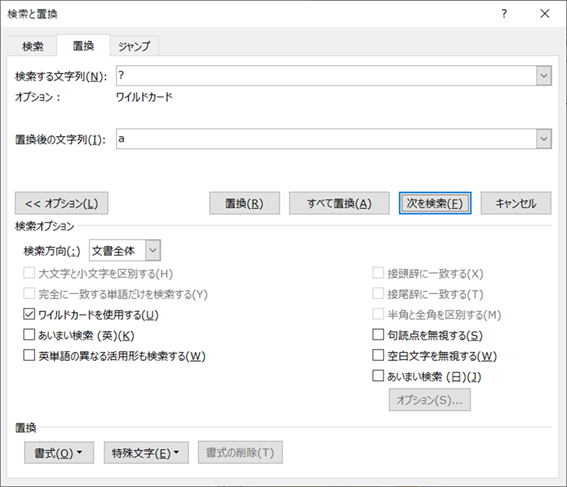Enable あいまい検索 (英) checkbox
Image resolution: width=567 pixels, height=487 pixels.
[x=29, y=335]
